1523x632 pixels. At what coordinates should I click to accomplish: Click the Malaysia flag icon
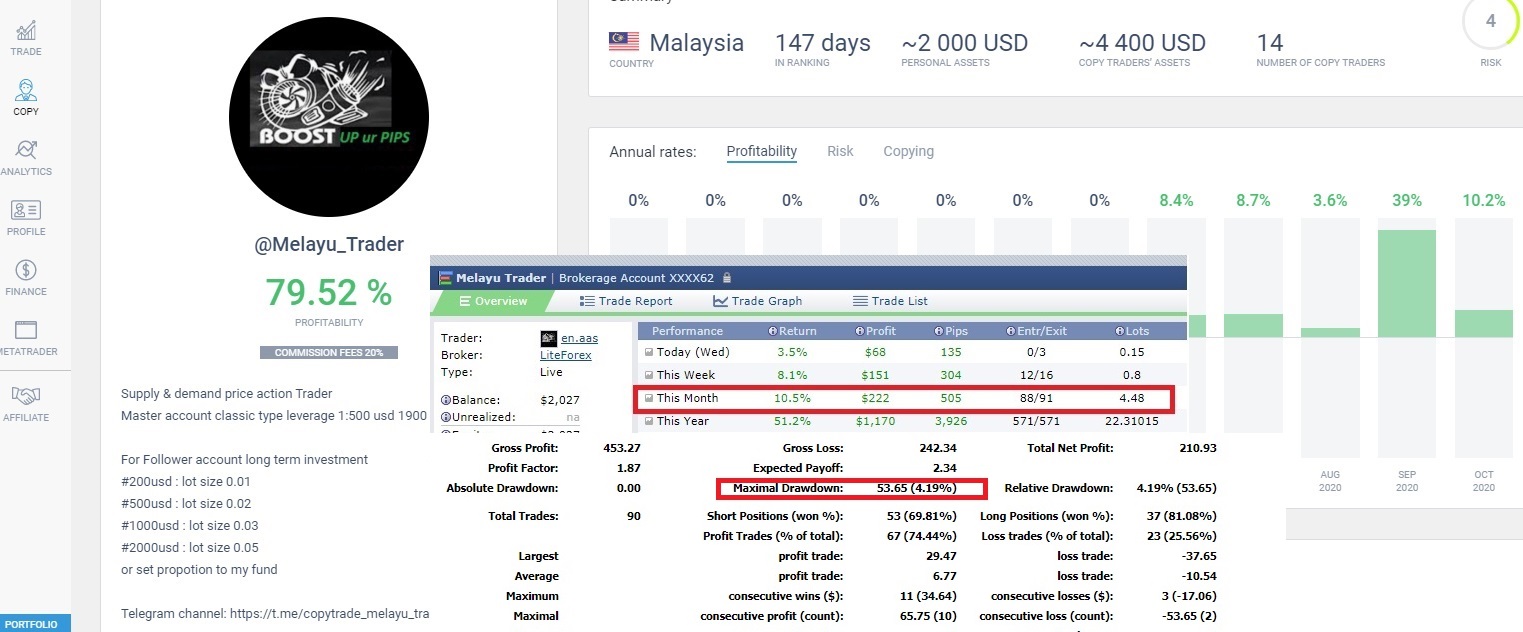coord(624,42)
